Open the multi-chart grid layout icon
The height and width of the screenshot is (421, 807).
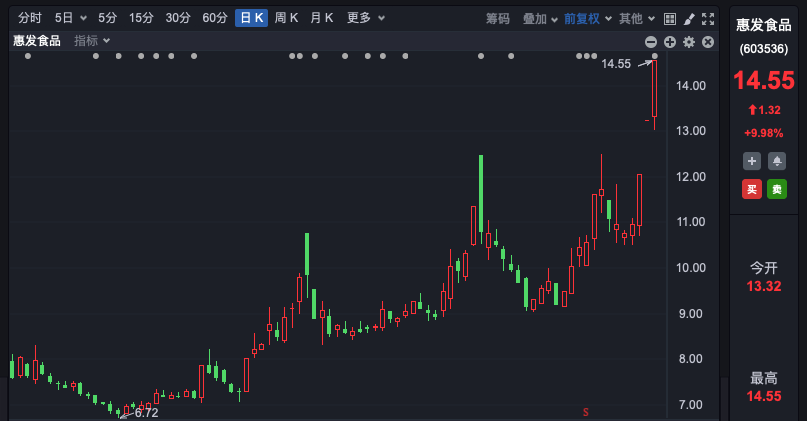[x=670, y=18]
